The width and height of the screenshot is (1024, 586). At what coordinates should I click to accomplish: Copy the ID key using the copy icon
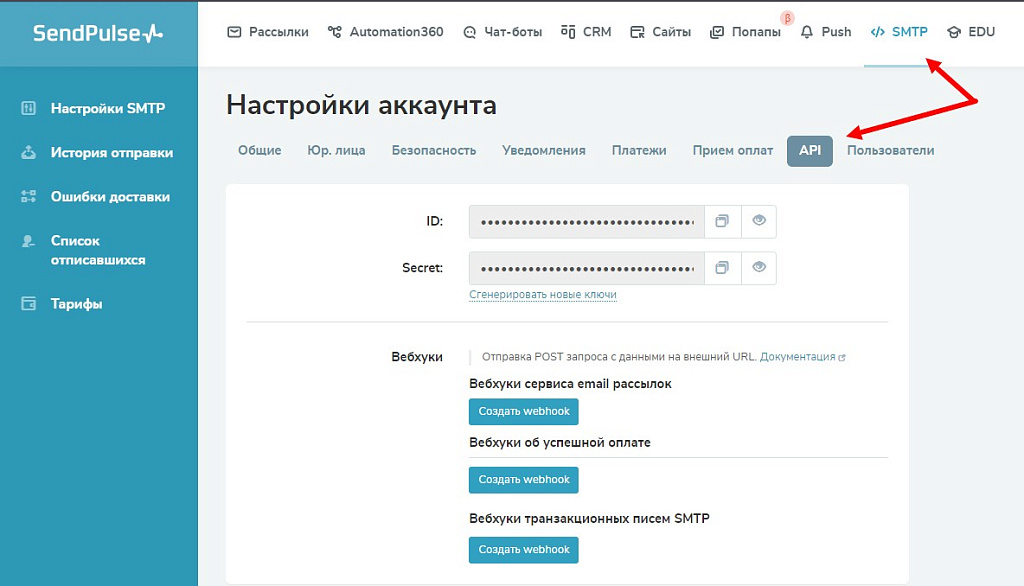(x=722, y=221)
